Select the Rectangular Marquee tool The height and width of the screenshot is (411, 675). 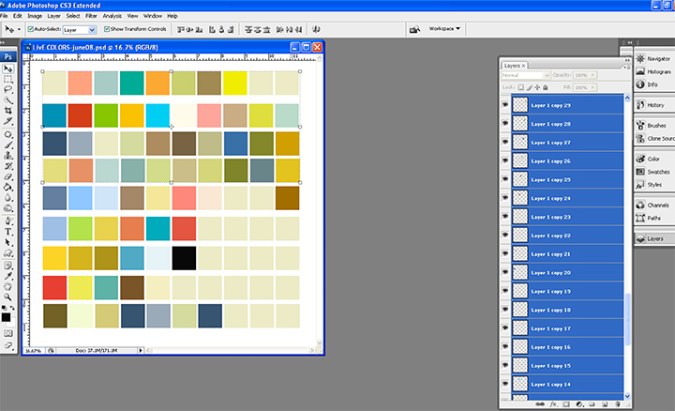point(8,79)
